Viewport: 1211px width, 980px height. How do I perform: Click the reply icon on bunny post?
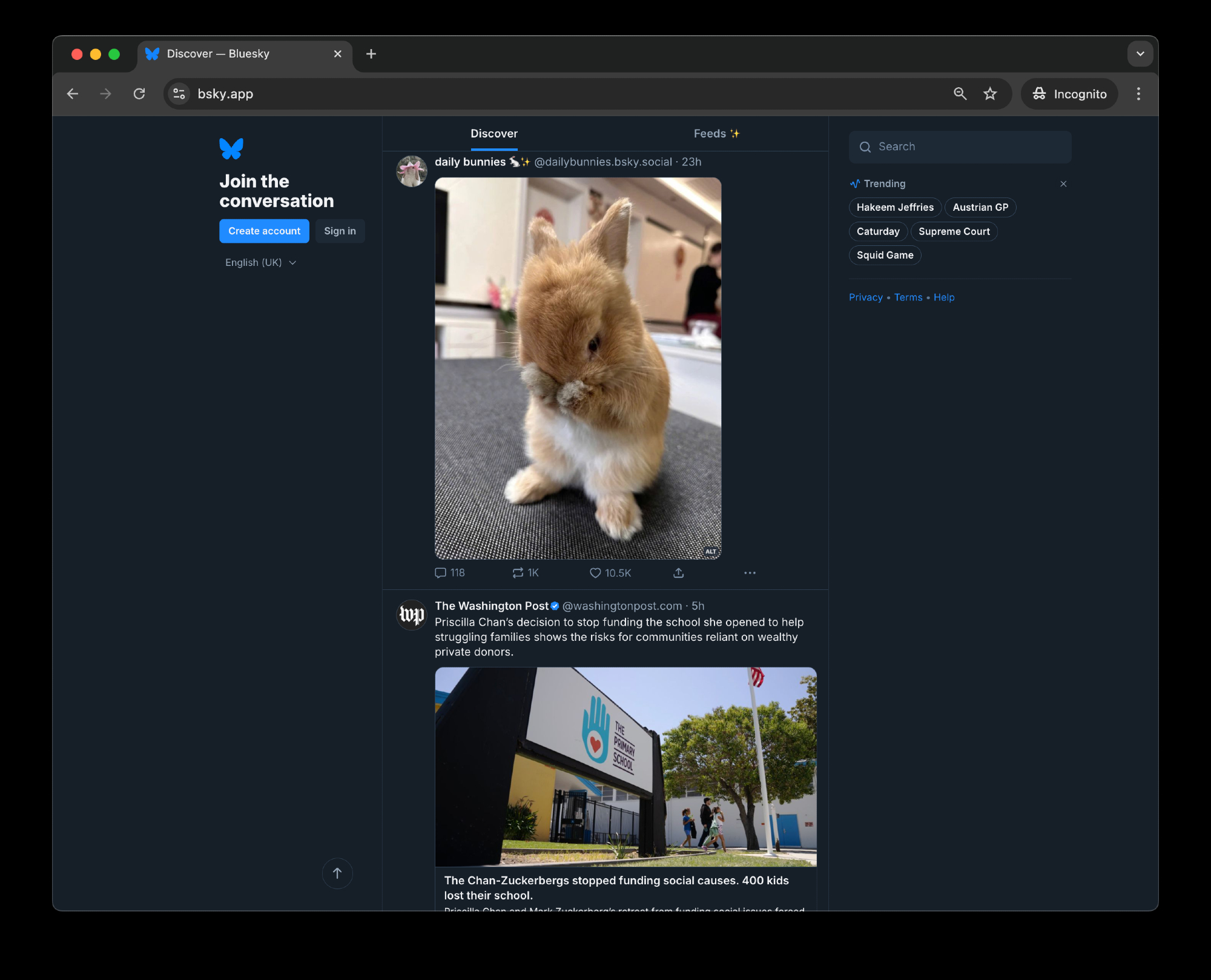click(441, 573)
